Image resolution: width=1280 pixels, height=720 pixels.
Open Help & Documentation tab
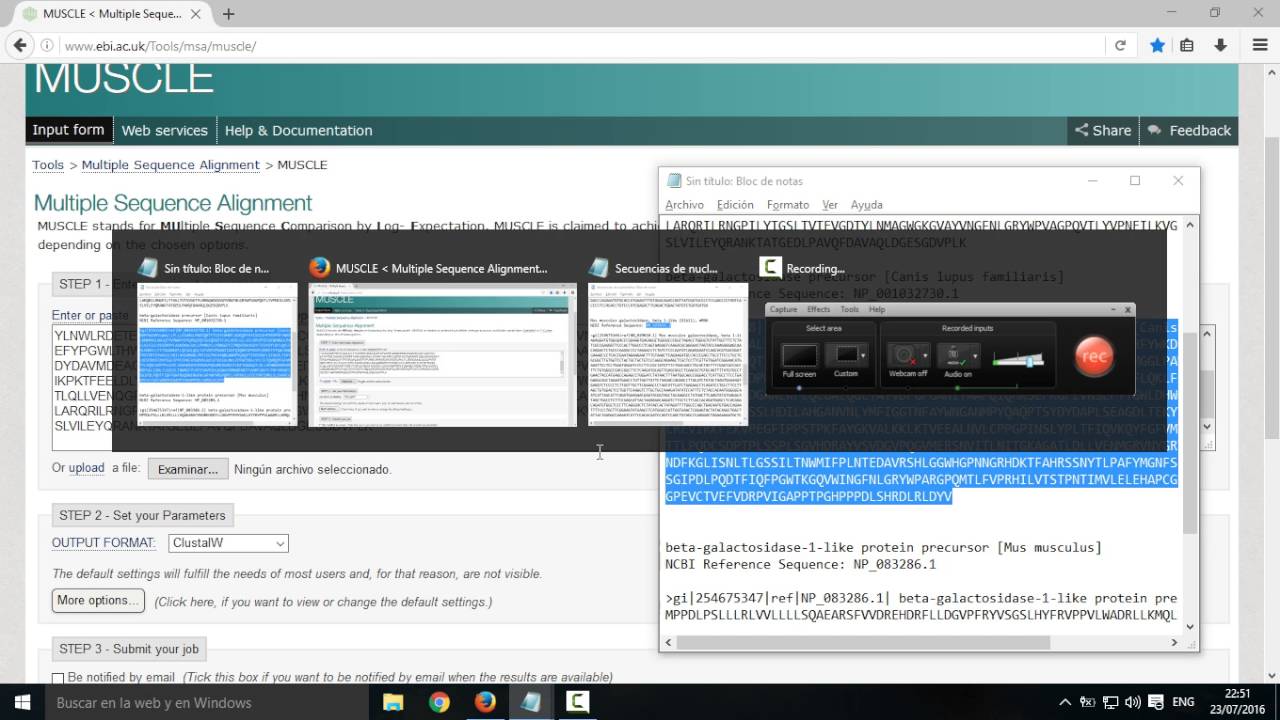tap(298, 131)
